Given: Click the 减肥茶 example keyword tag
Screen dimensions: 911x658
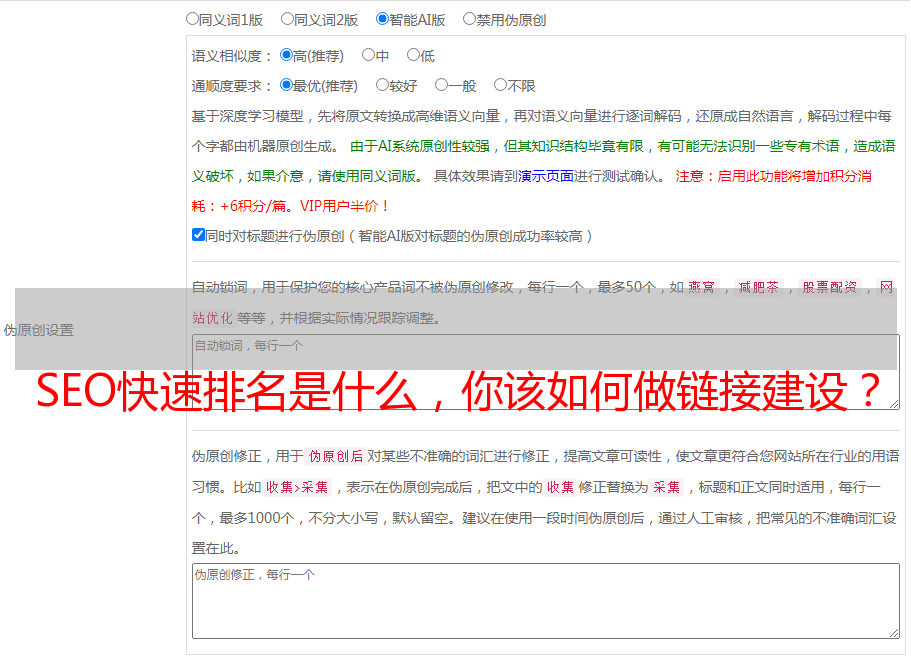Looking at the screenshot, I should click(x=758, y=287).
